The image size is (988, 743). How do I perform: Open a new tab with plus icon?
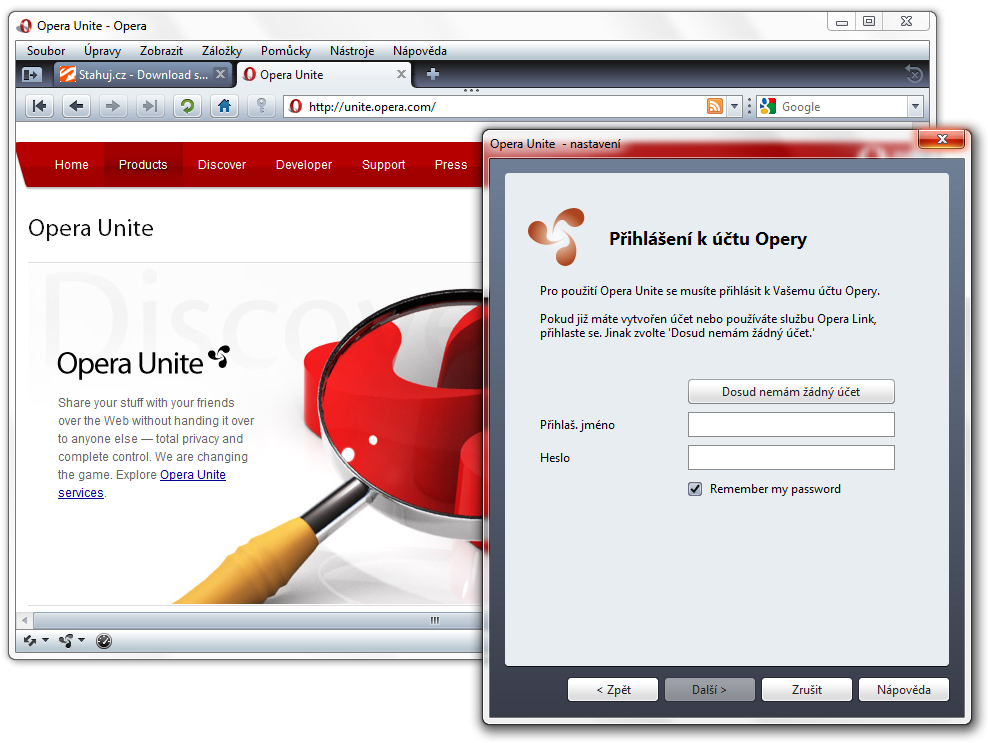[x=432, y=74]
